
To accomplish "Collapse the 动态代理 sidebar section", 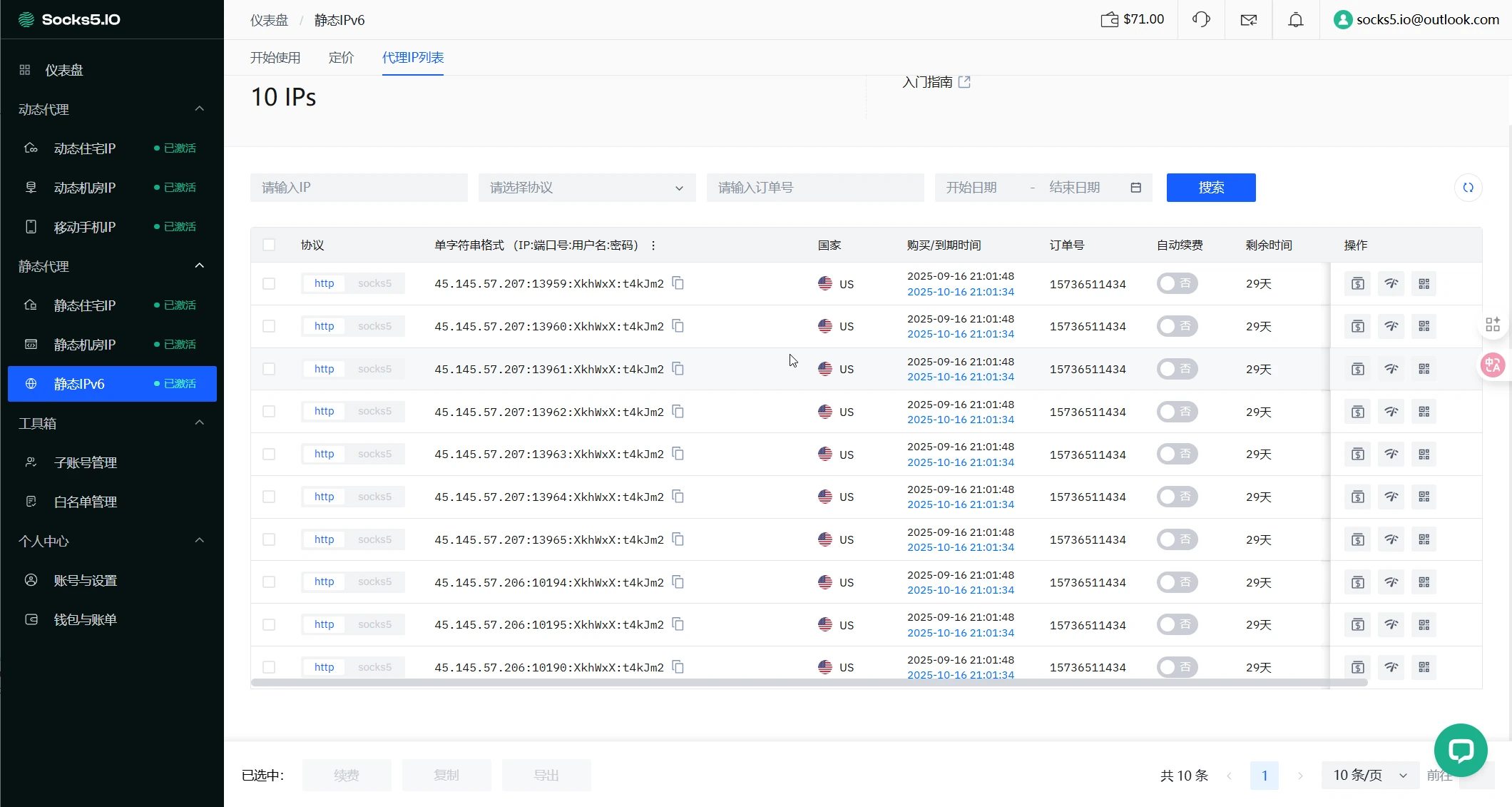I will (x=200, y=109).
